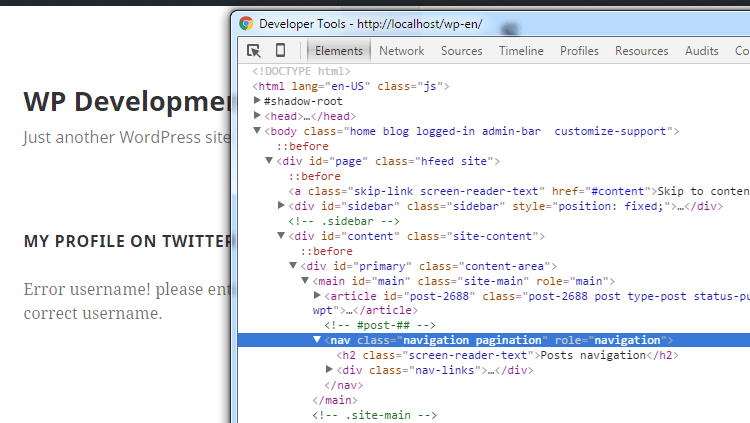
Task: Expand the head element node
Action: pos(257,115)
